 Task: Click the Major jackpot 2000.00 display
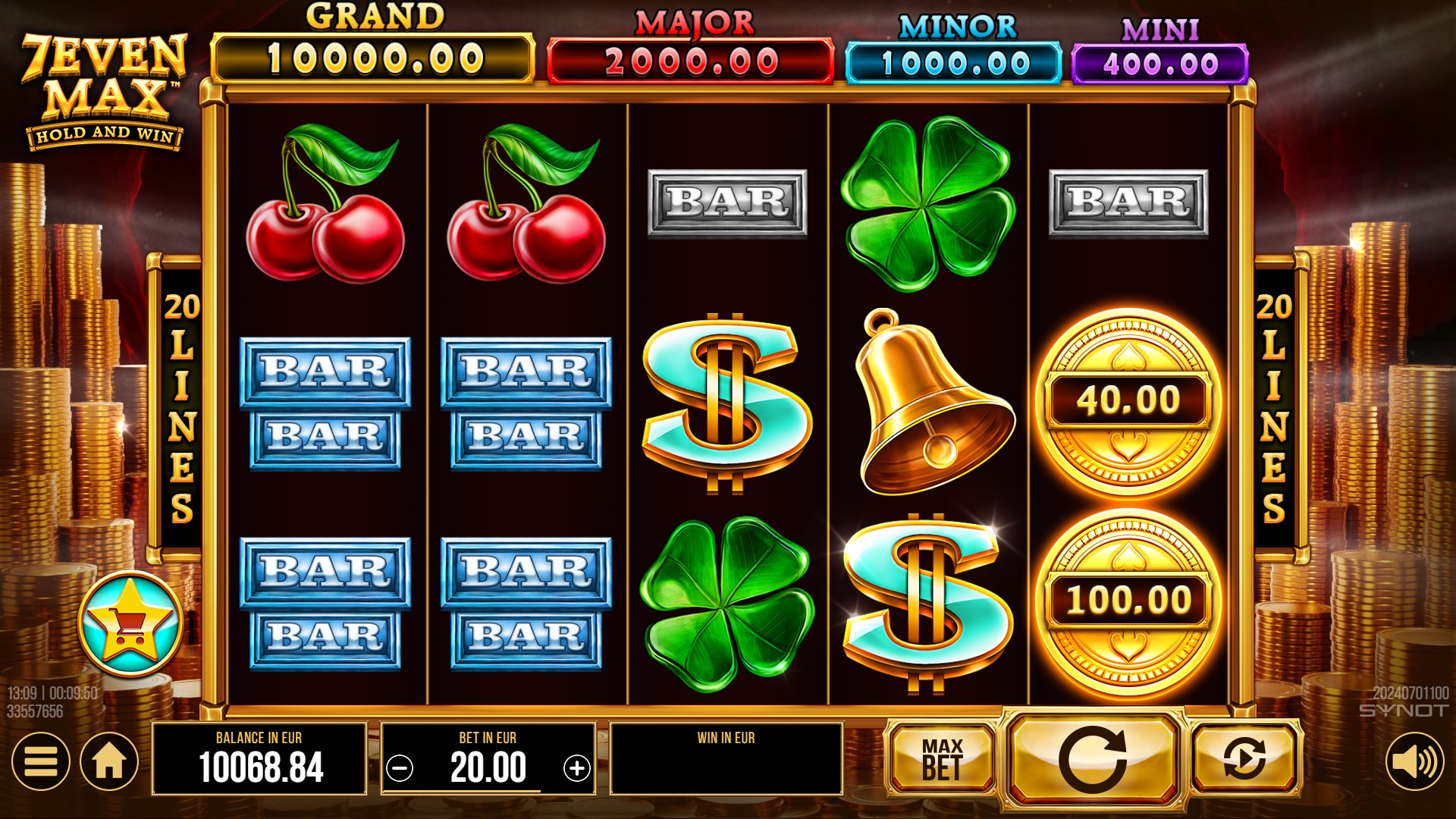pos(691,61)
